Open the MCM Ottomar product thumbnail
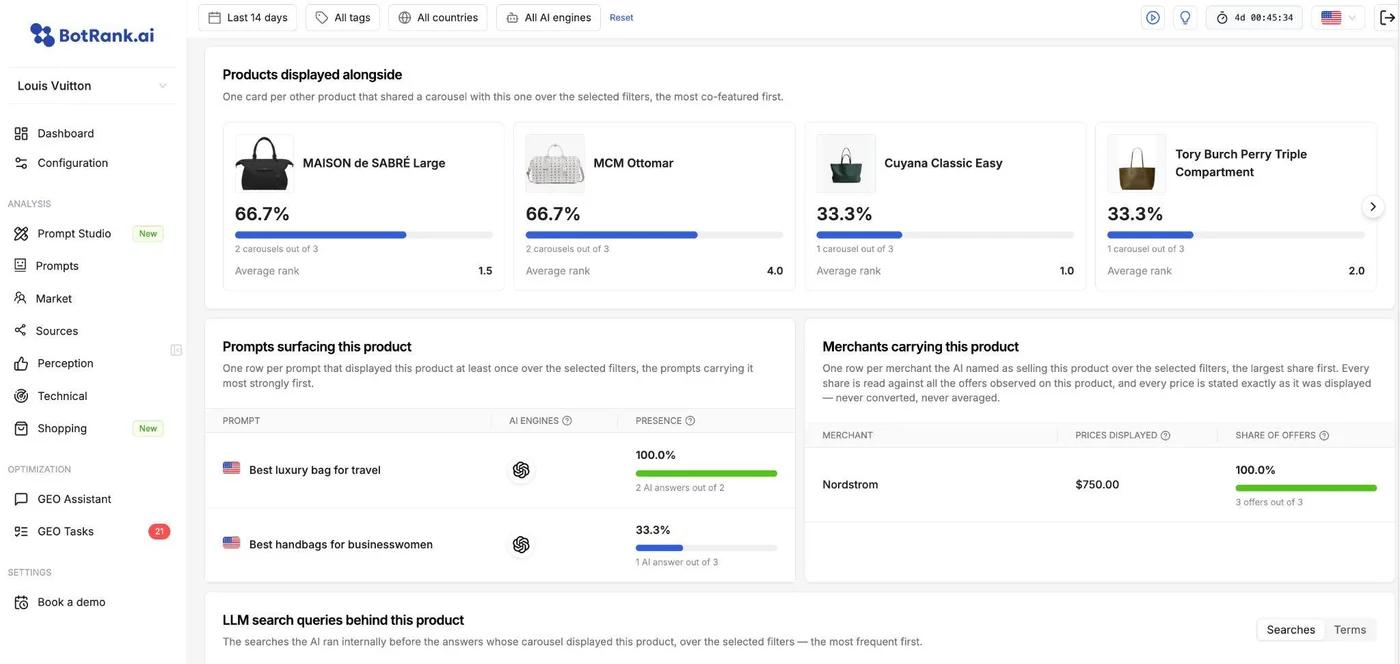The width and height of the screenshot is (1400, 664). [x=555, y=163]
